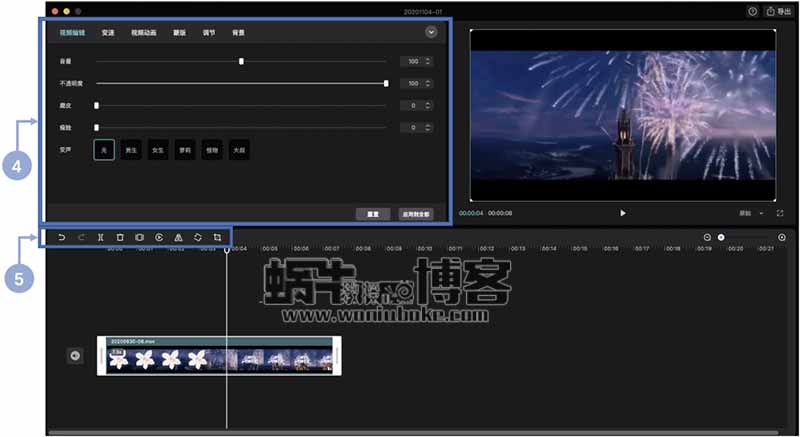This screenshot has height=437, width=800.
Task: Click the 不透明度 opacity slider handle
Action: (386, 83)
